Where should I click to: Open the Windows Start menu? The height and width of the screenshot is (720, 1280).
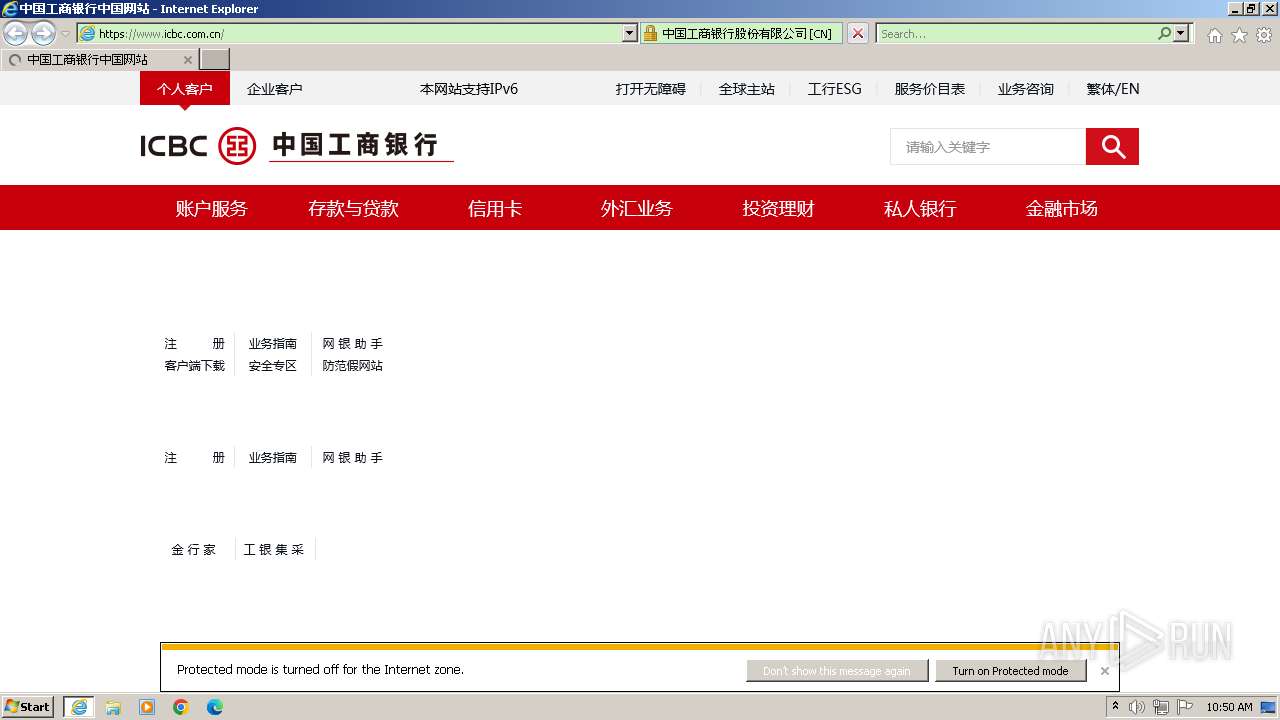28,707
